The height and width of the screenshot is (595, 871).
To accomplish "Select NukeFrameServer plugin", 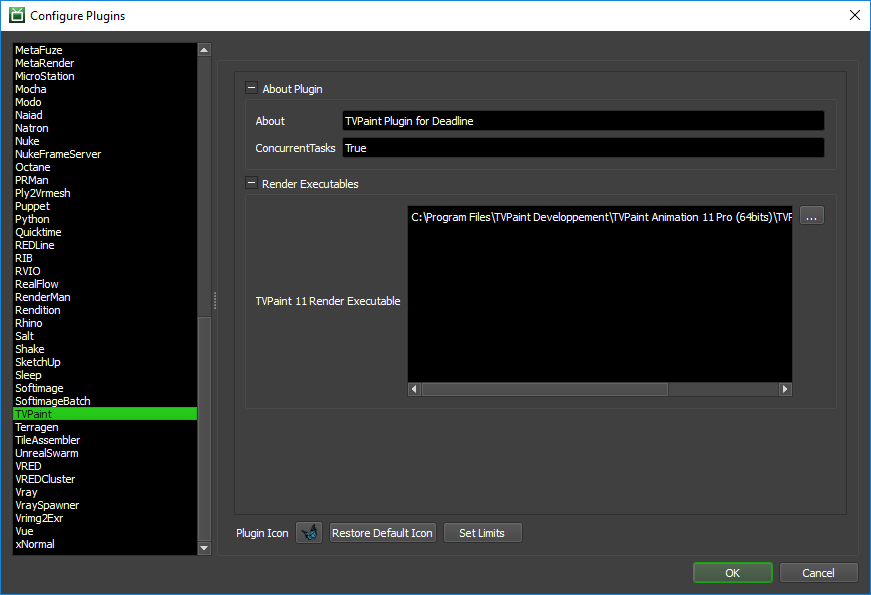I will (x=105, y=154).
